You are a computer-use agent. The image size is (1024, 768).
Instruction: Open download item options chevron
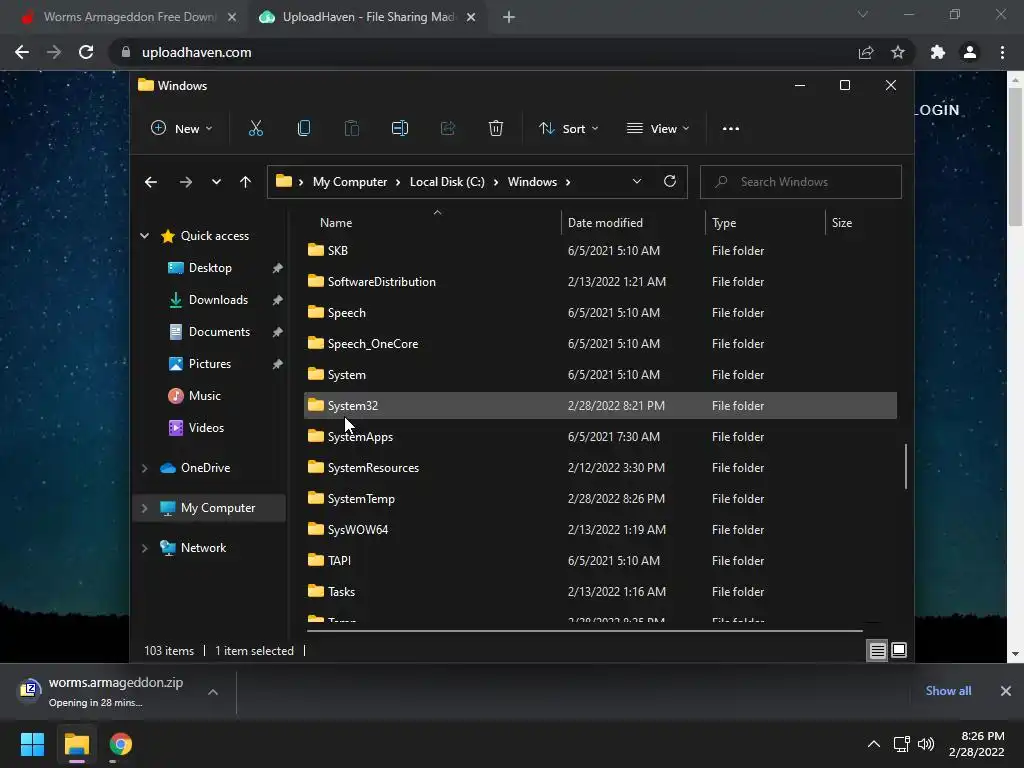click(x=213, y=692)
